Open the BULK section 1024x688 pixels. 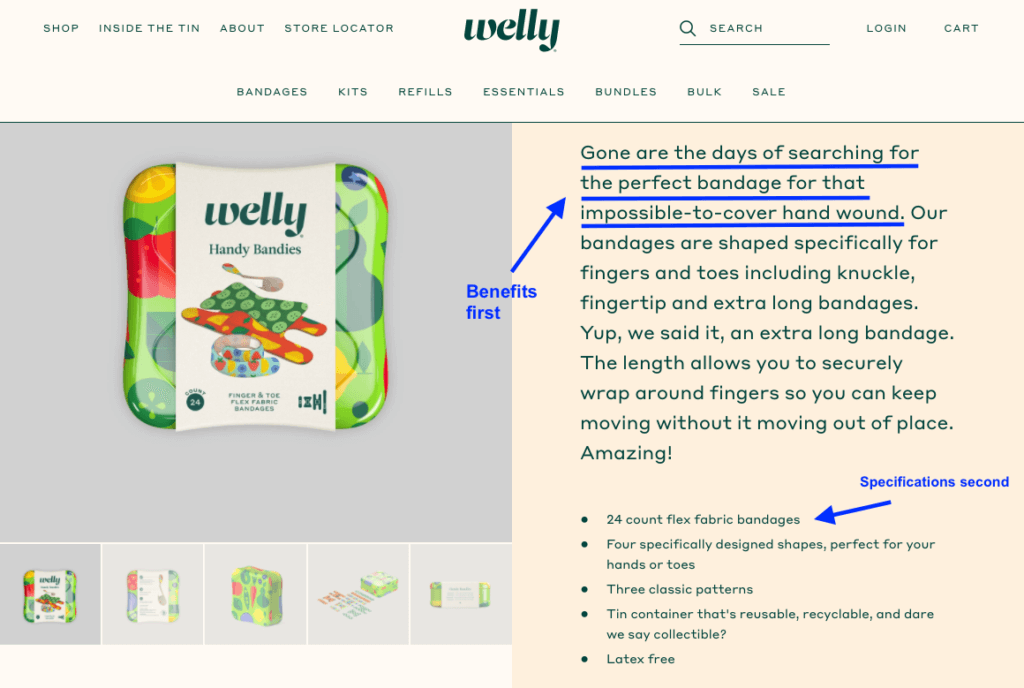(704, 91)
